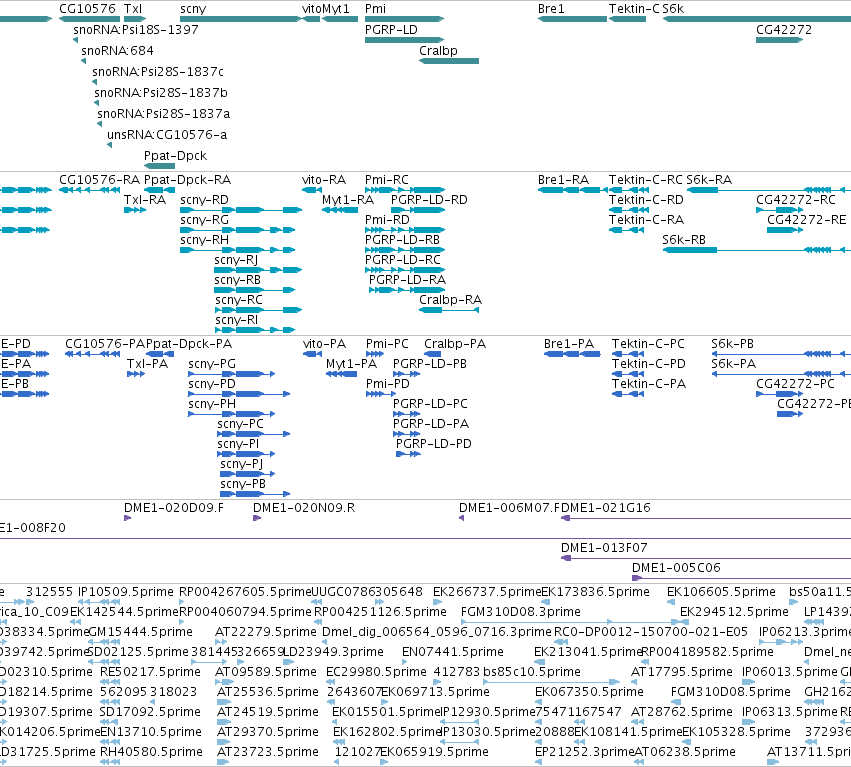Select the scny-RB transcript glyph
The width and height of the screenshot is (851, 767).
tap(255, 290)
